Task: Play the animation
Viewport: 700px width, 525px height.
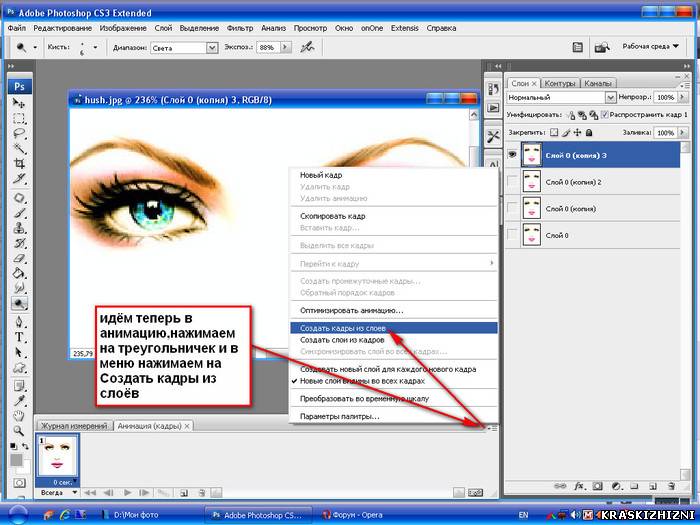Action: (128, 492)
